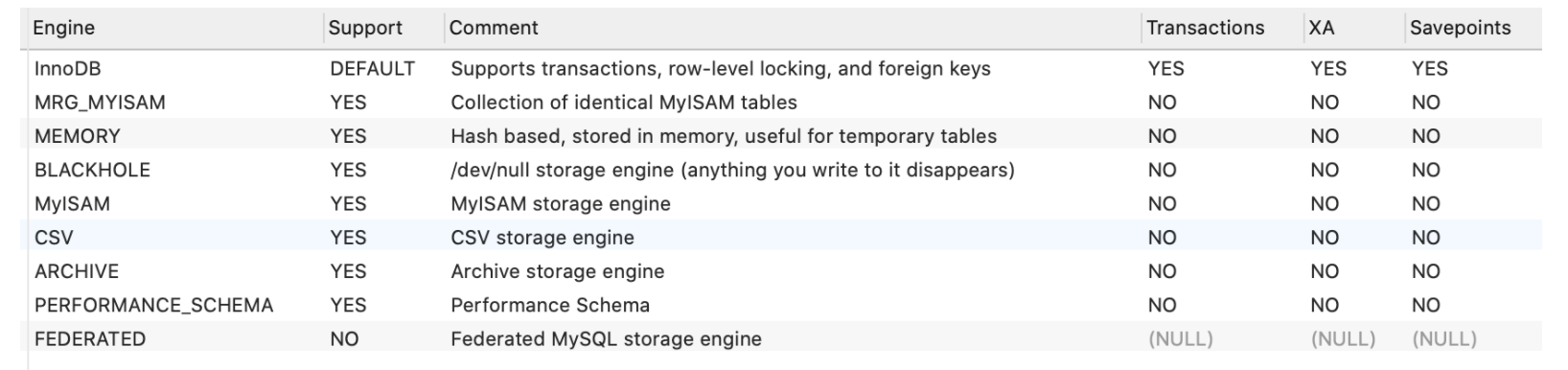Click the ARCHIVE engine cell
Image resolution: width=1568 pixels, height=370 pixels.
coord(77,271)
